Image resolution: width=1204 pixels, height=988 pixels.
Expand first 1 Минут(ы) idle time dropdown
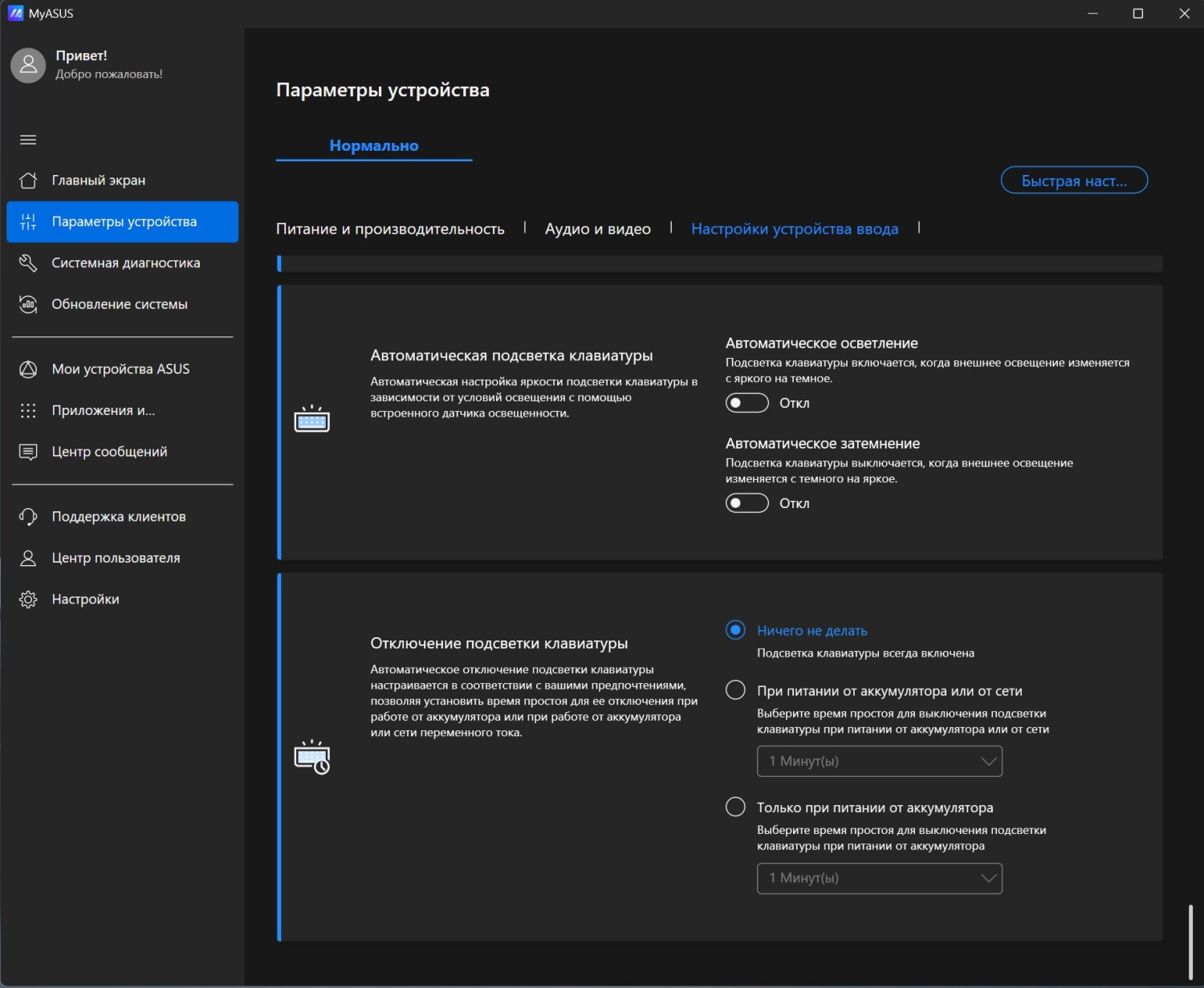click(879, 761)
